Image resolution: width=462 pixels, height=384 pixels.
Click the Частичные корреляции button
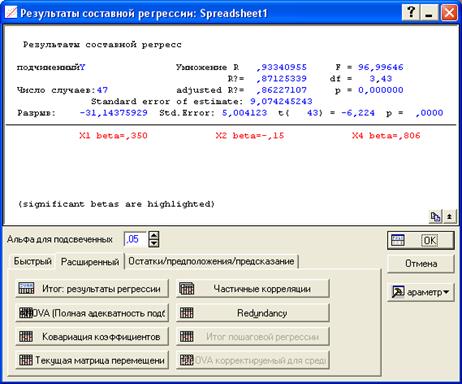(x=253, y=289)
